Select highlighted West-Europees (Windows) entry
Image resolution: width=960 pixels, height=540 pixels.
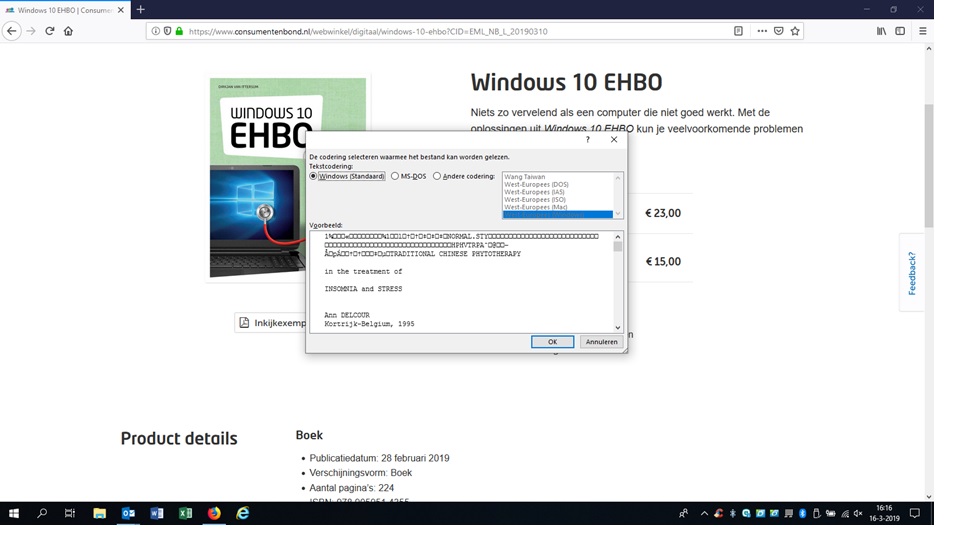tap(558, 215)
